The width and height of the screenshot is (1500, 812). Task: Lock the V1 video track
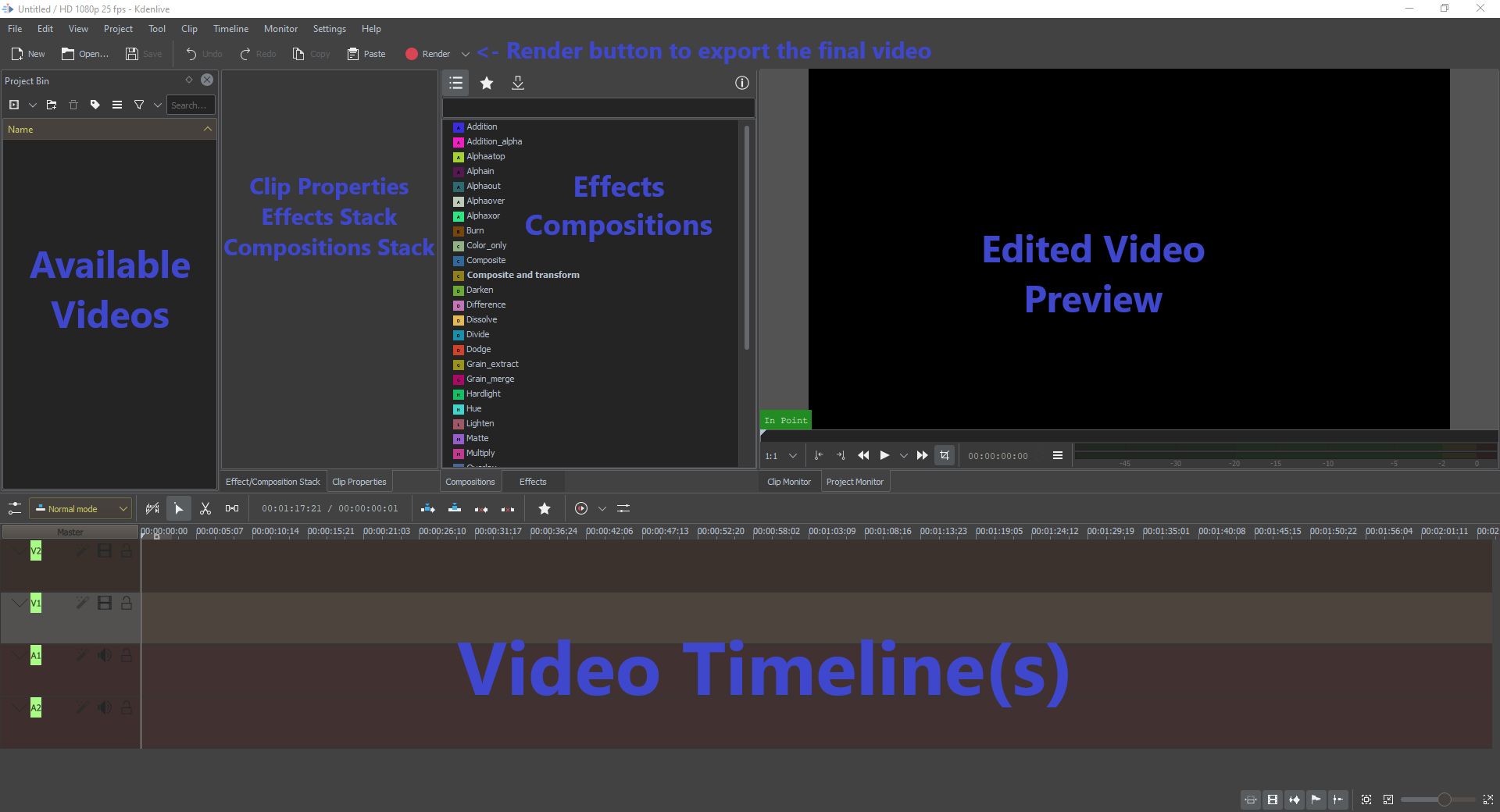point(127,603)
